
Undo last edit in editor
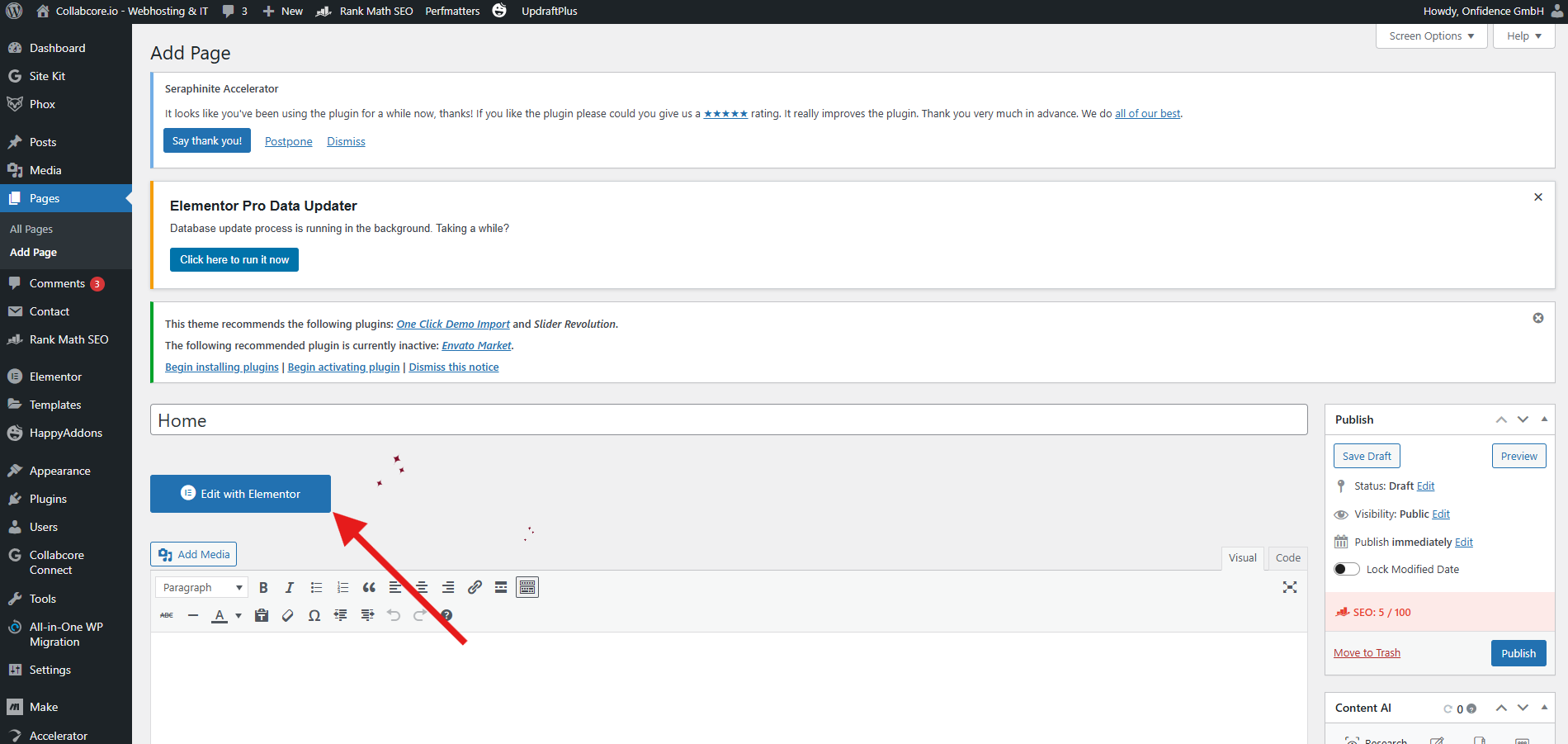394,616
